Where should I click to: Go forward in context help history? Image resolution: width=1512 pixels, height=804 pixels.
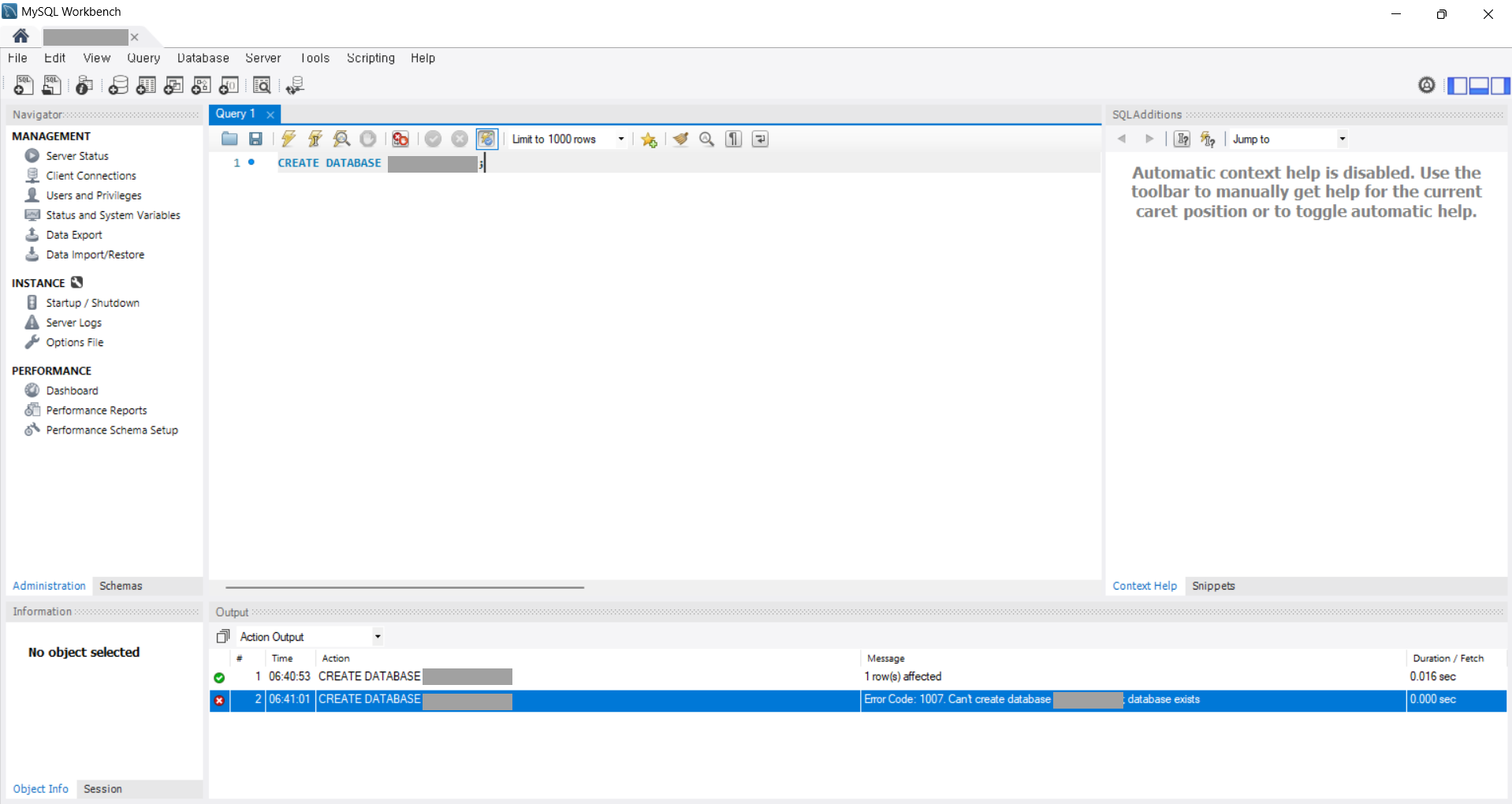point(1149,140)
